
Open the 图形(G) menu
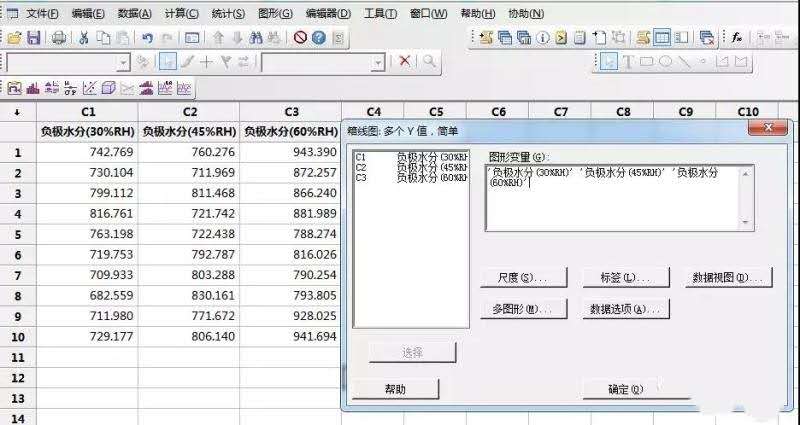275,13
